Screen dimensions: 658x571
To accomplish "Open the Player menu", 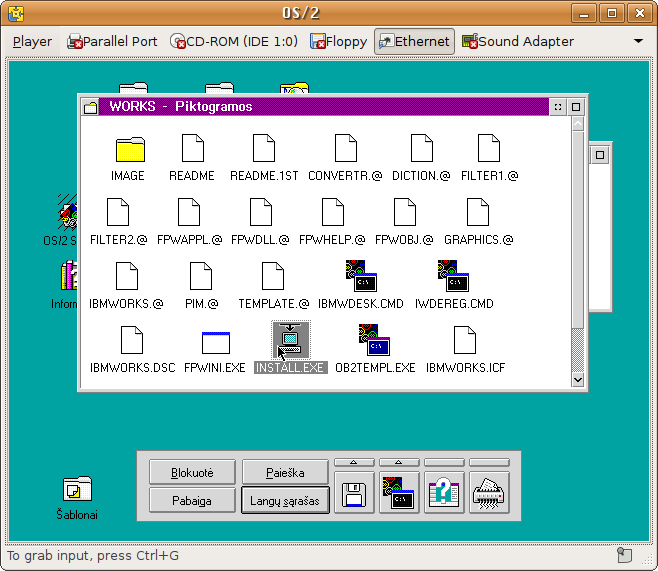I will click(x=32, y=42).
